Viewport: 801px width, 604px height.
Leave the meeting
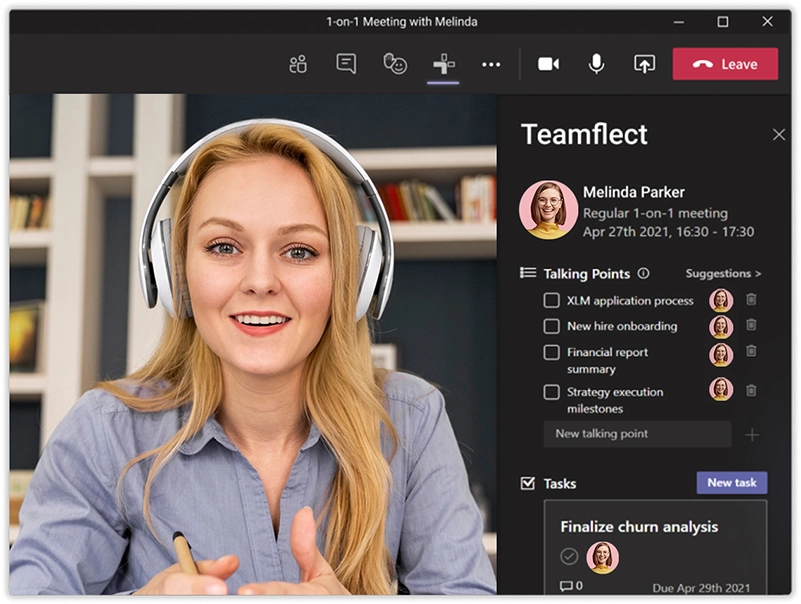[x=725, y=63]
